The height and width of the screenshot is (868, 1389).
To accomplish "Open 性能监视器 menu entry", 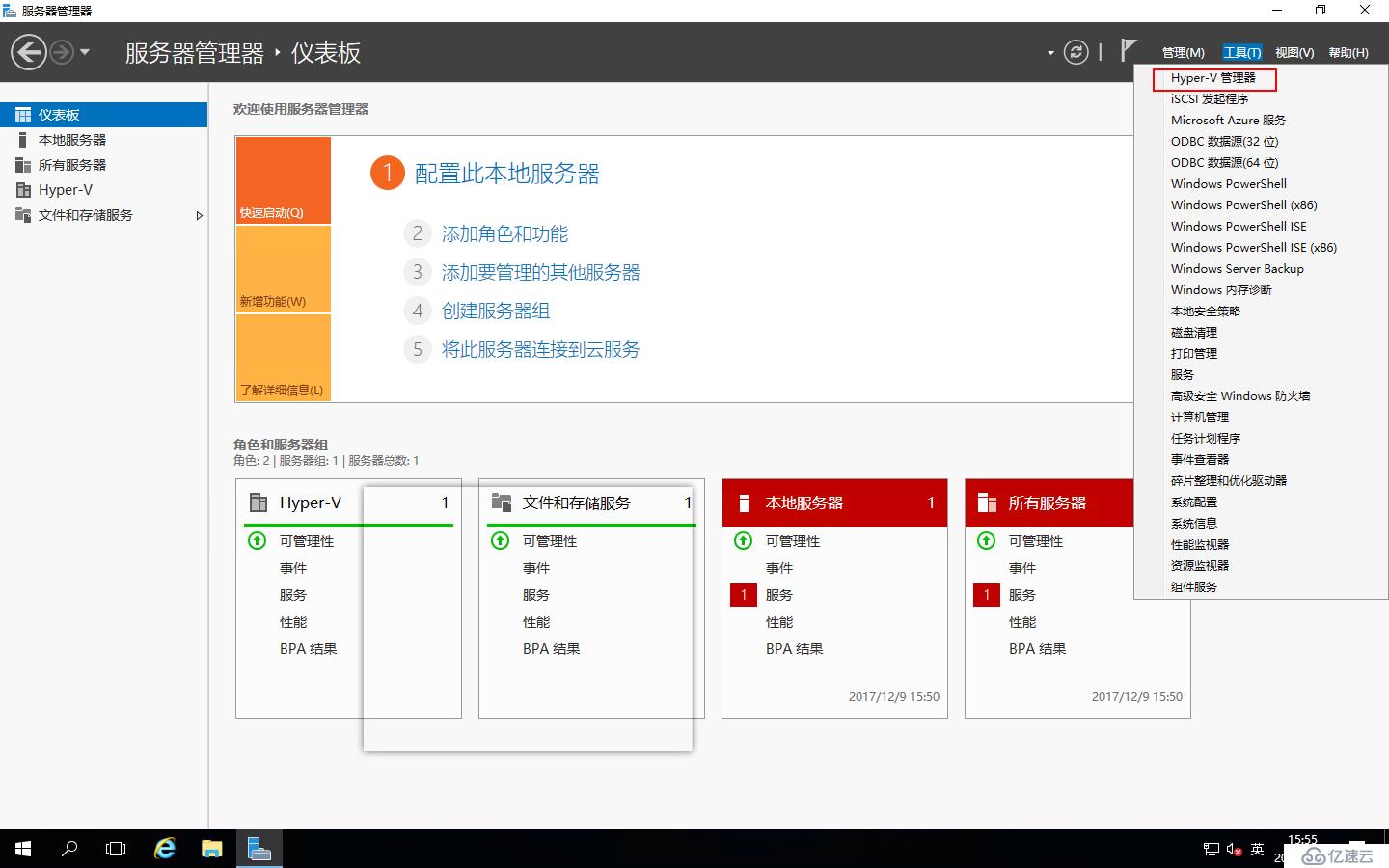I will point(1200,545).
